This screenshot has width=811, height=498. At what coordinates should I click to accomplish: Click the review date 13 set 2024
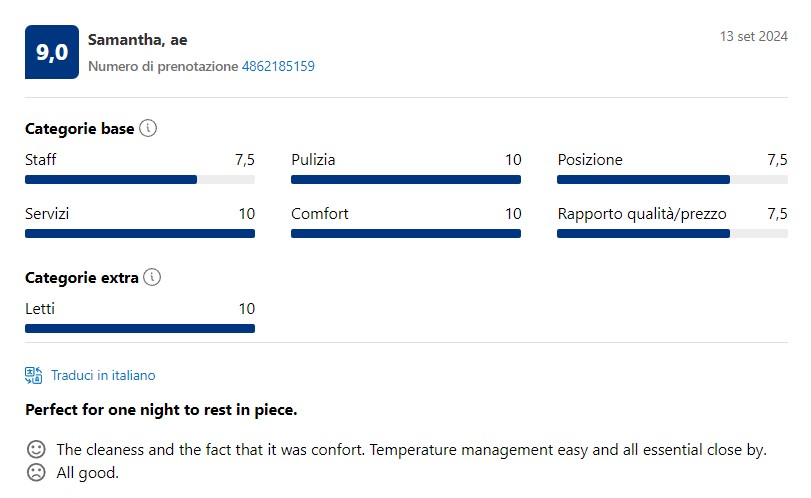pos(754,36)
